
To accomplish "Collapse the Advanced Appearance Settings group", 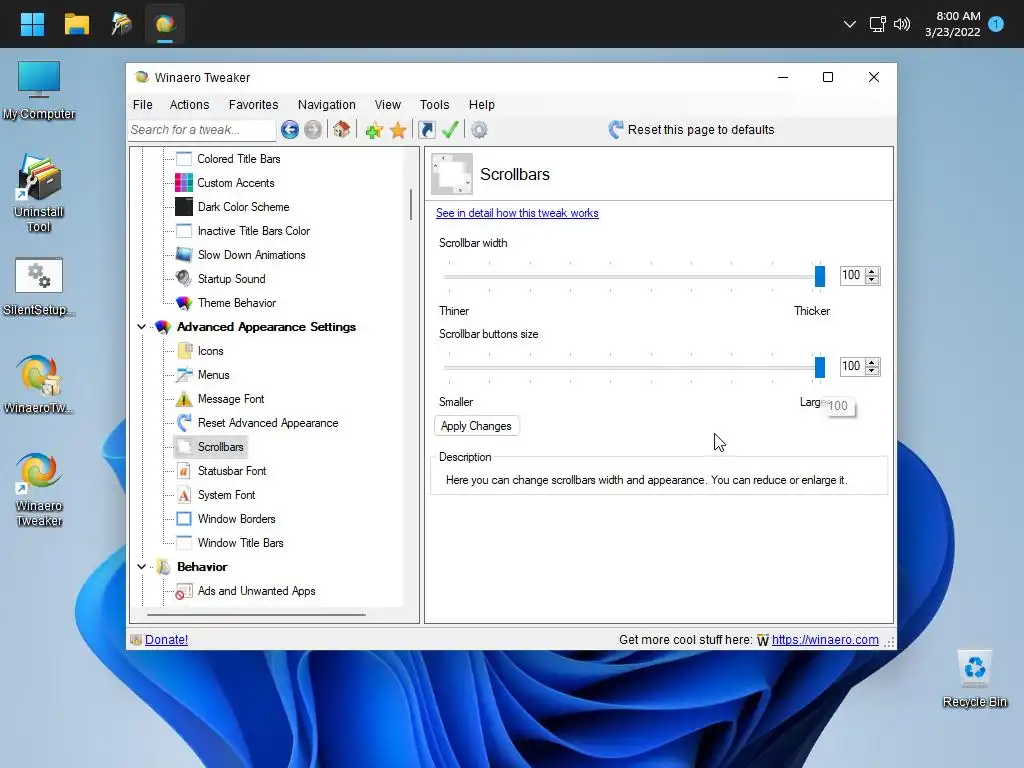I will [x=141, y=327].
